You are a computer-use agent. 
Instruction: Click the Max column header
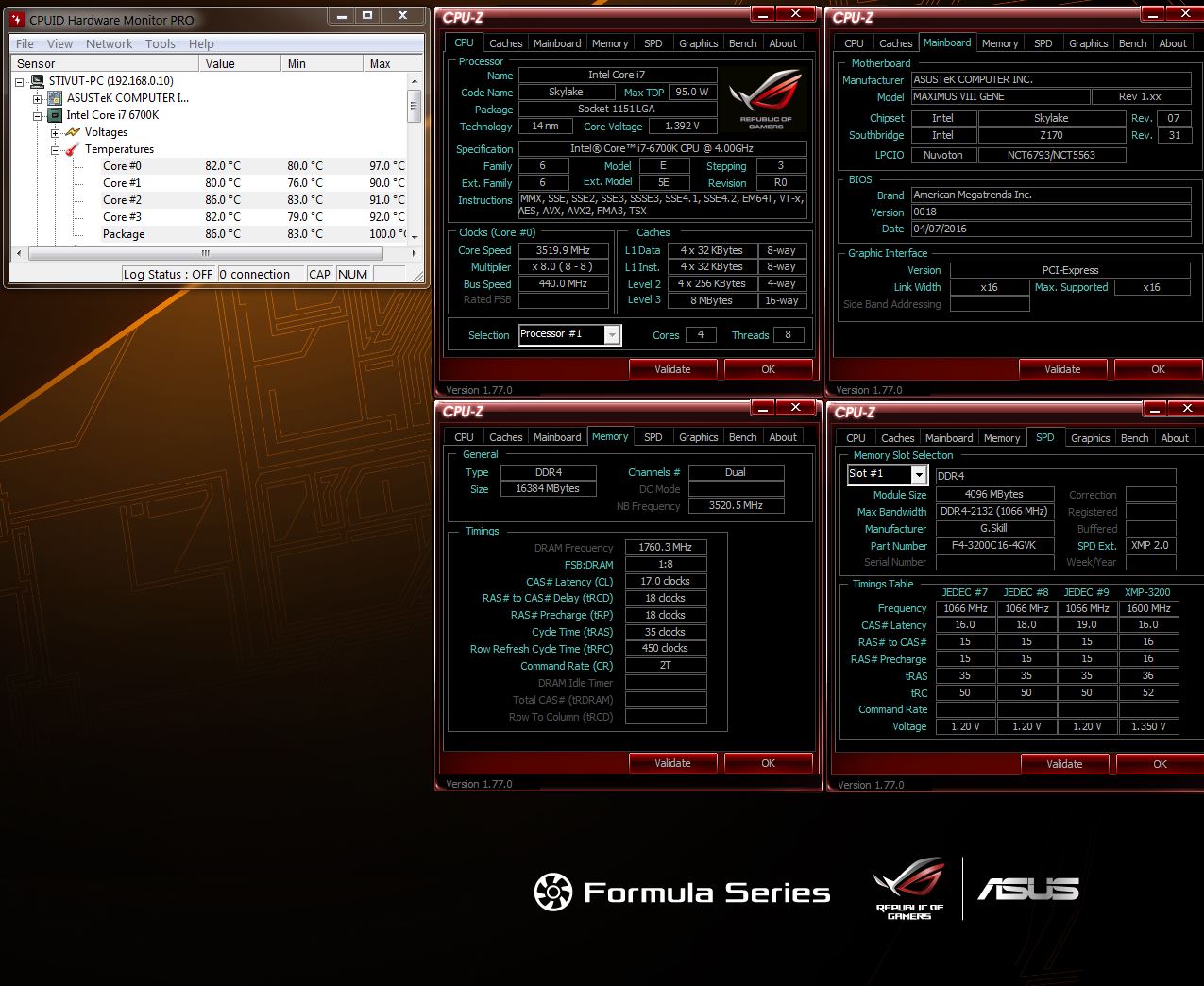point(391,63)
